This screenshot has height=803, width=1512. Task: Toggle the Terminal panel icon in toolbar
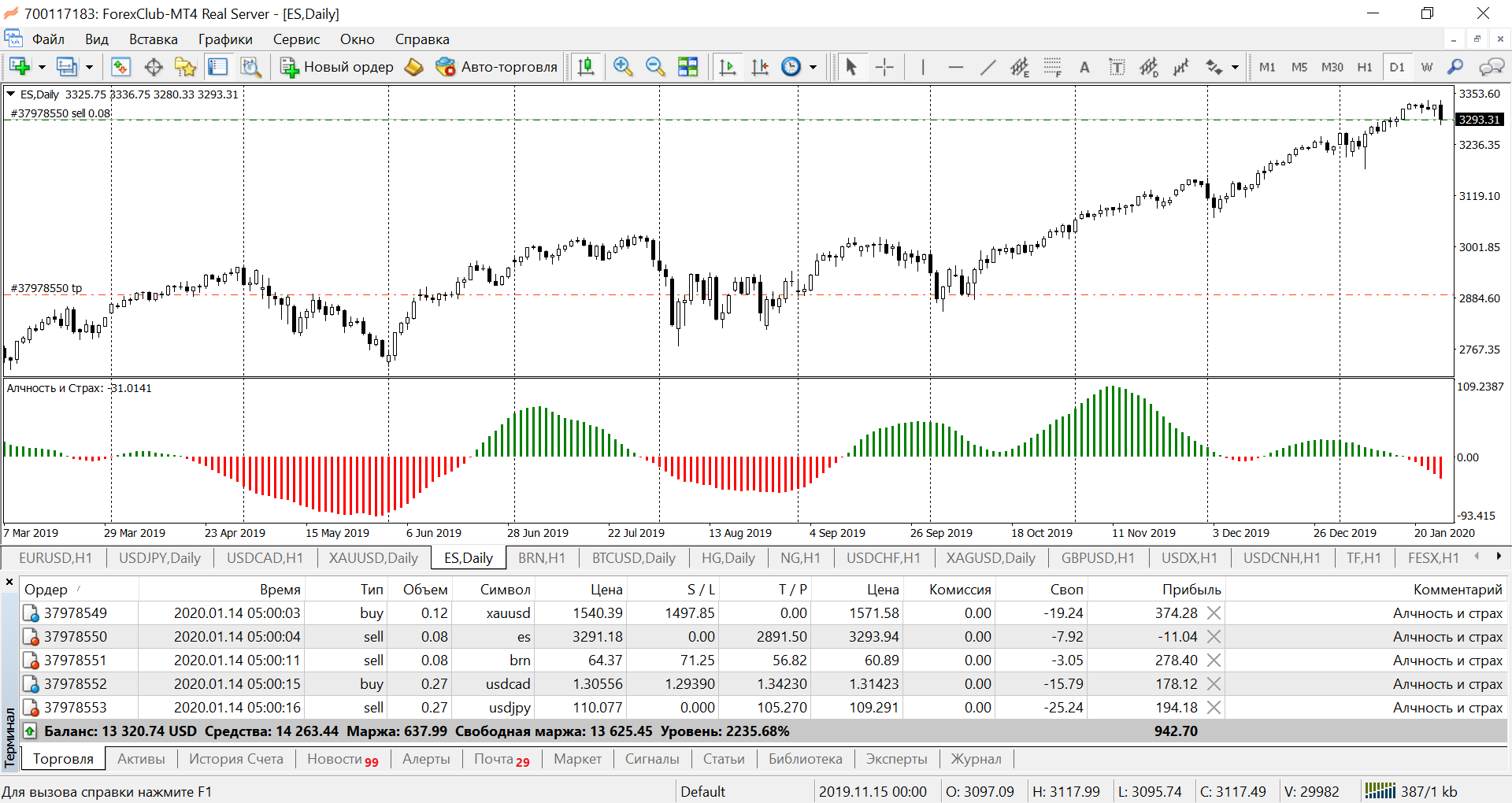(217, 67)
